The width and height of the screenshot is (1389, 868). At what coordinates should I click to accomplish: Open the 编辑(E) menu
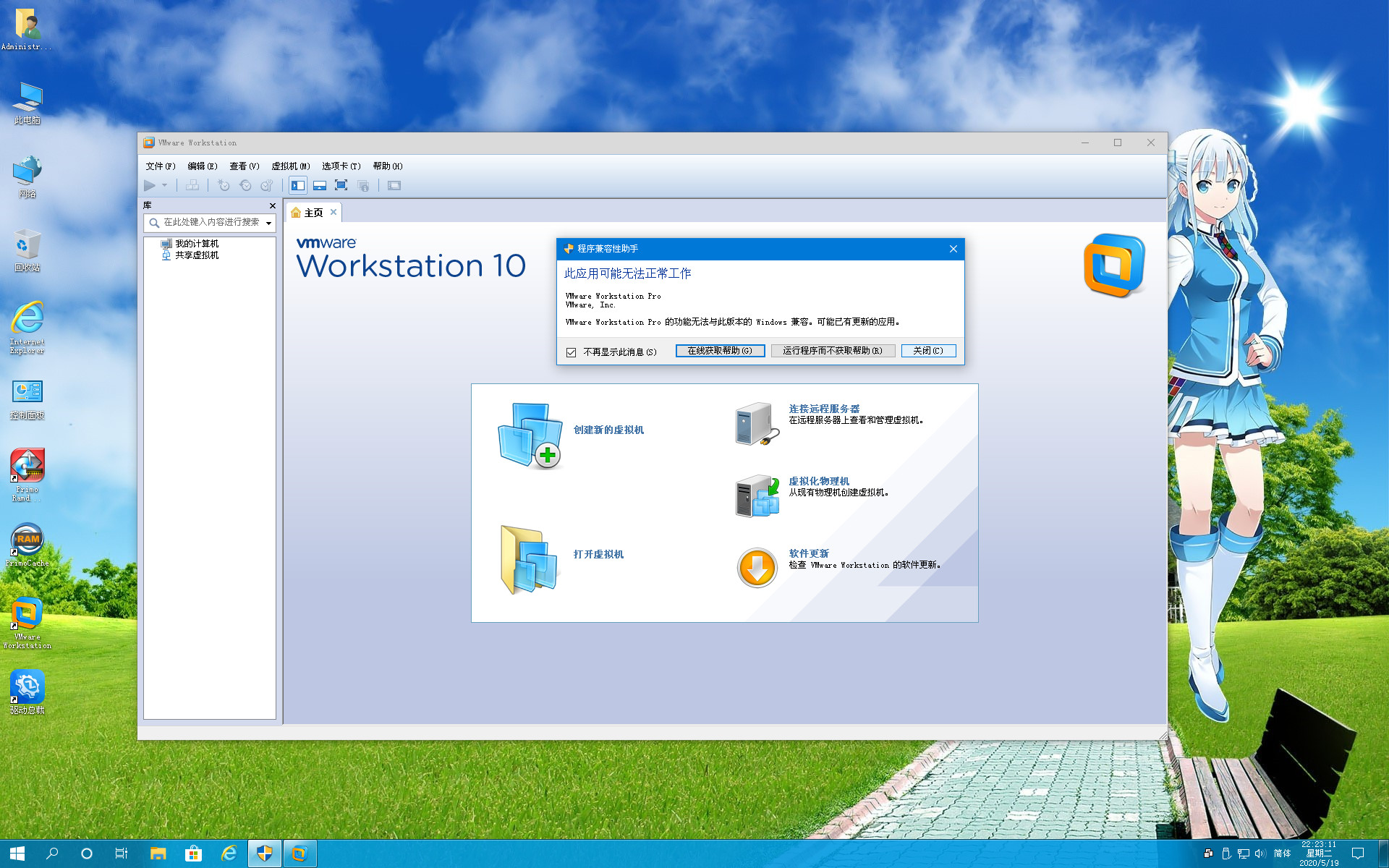point(203,166)
